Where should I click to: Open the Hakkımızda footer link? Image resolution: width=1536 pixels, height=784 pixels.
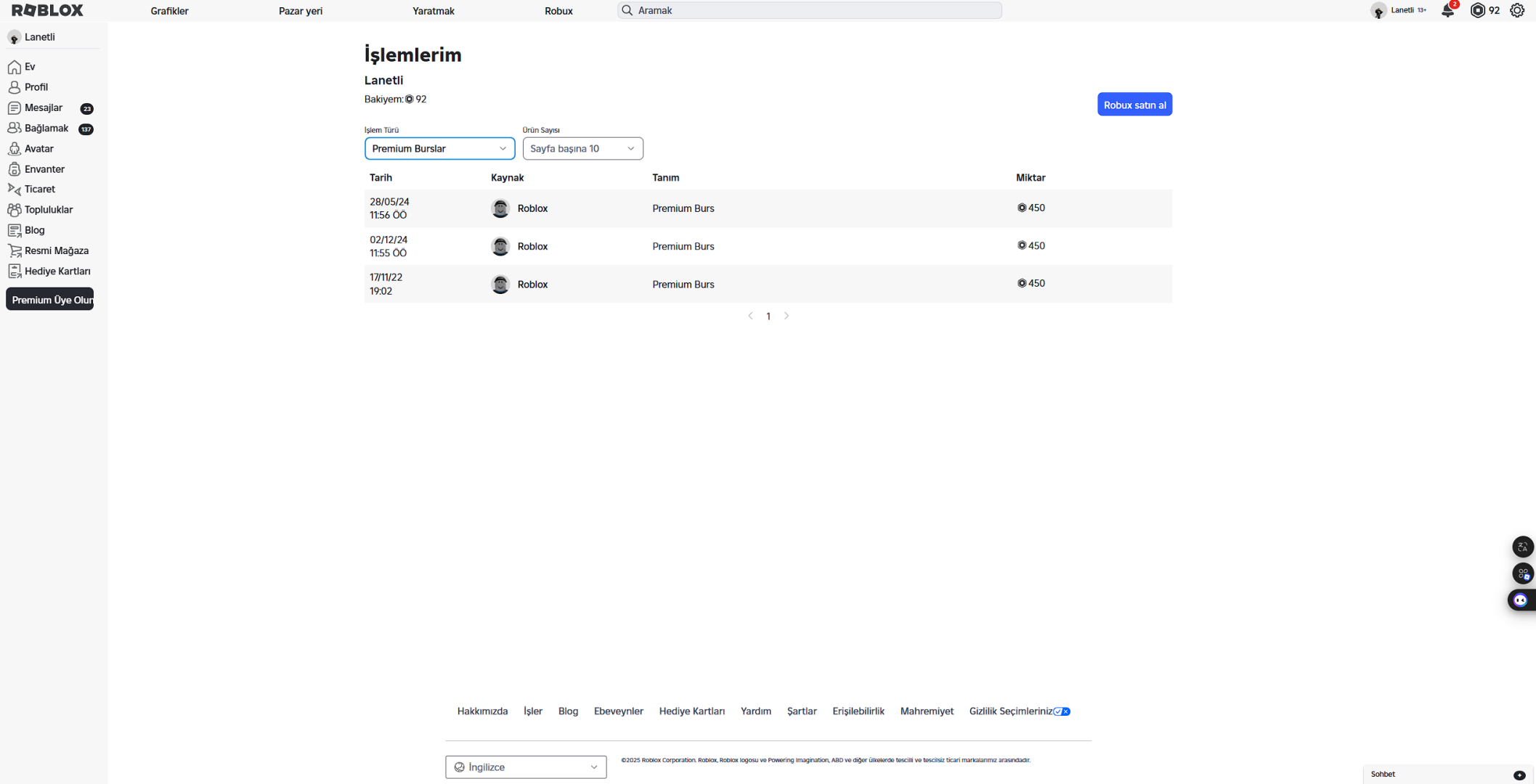[x=482, y=711]
